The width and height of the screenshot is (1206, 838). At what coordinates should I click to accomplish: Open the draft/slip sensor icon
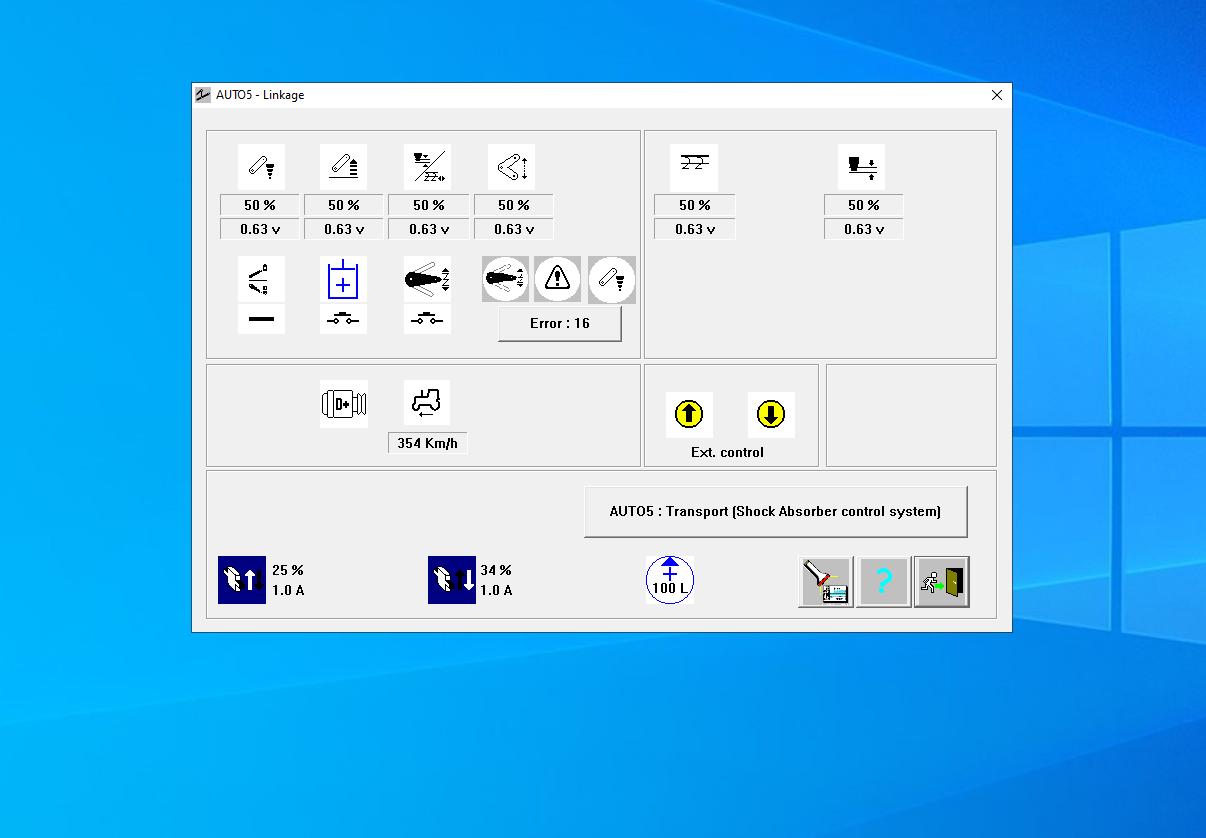[428, 166]
